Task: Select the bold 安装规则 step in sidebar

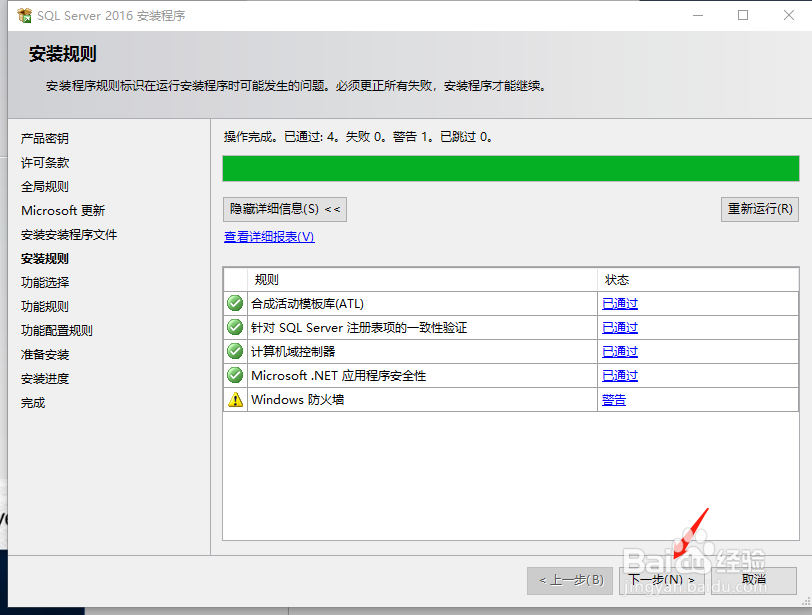Action: pyautogui.click(x=45, y=258)
